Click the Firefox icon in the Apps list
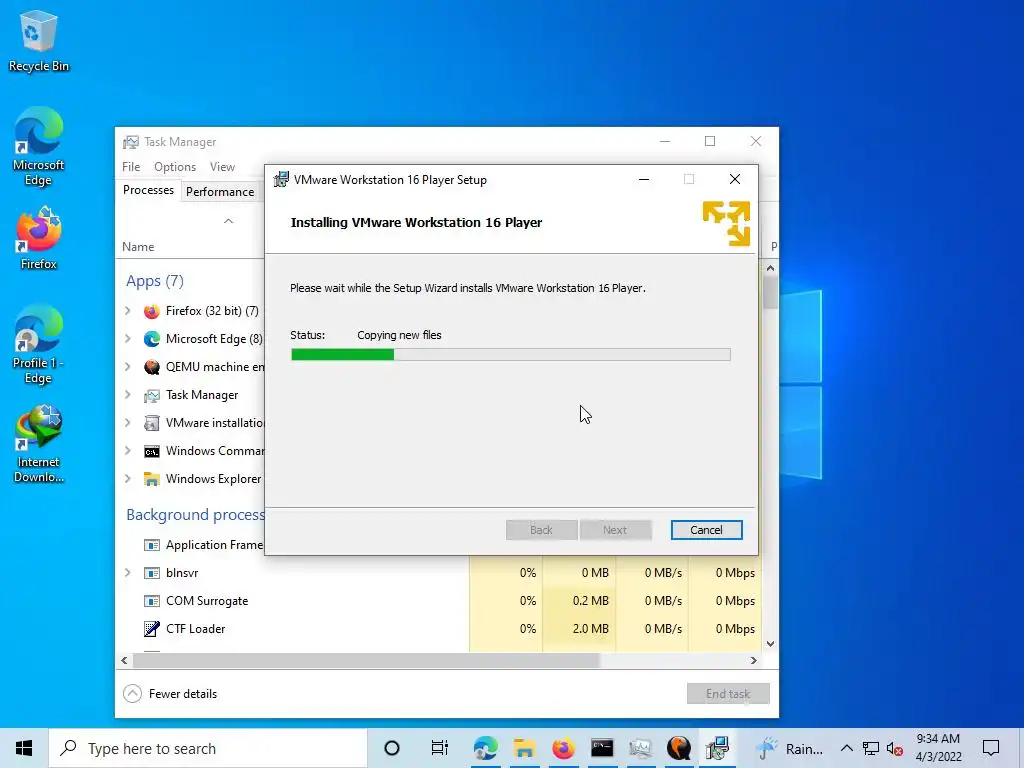Screen dimensions: 1024x768 point(152,312)
